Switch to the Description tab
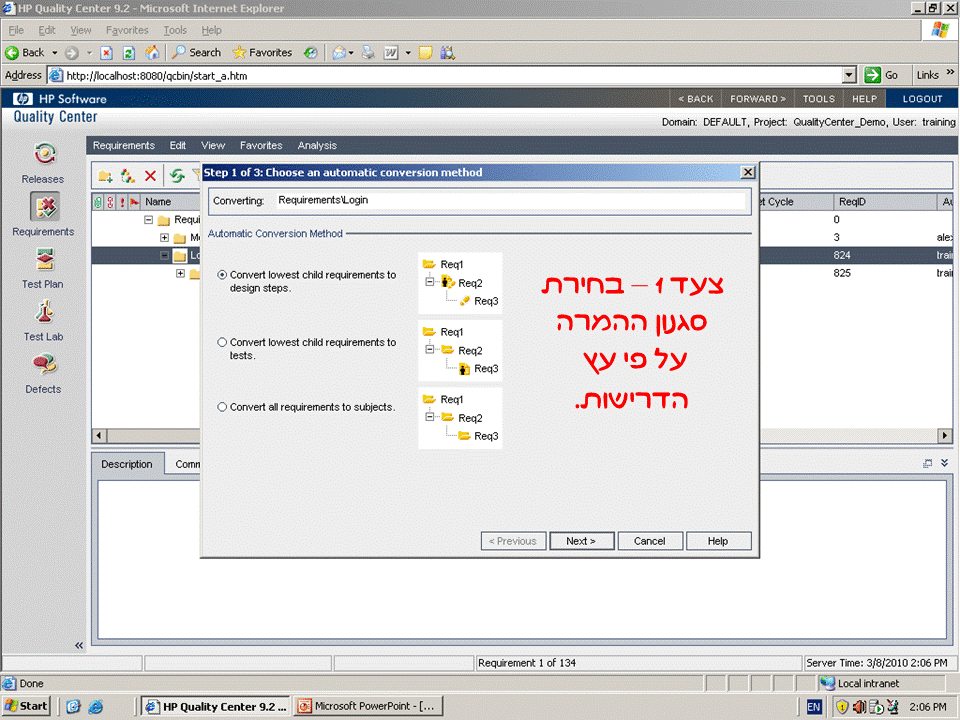This screenshot has width=960, height=720. 127,464
